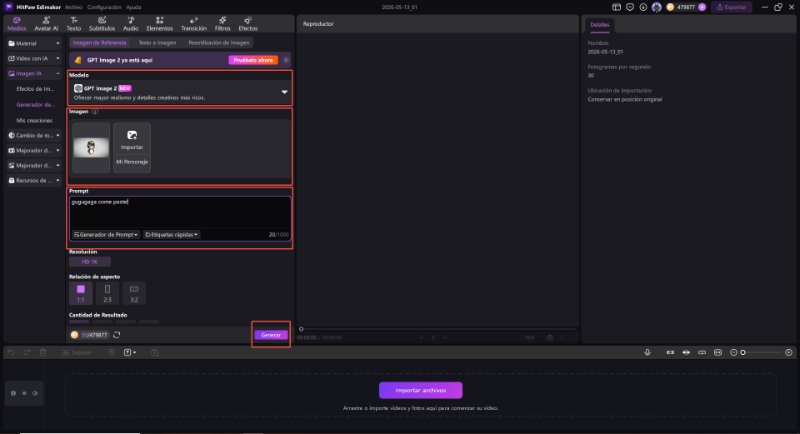Screen dimensions: 800x434
Task: Open the Audio section
Action: pos(131,24)
